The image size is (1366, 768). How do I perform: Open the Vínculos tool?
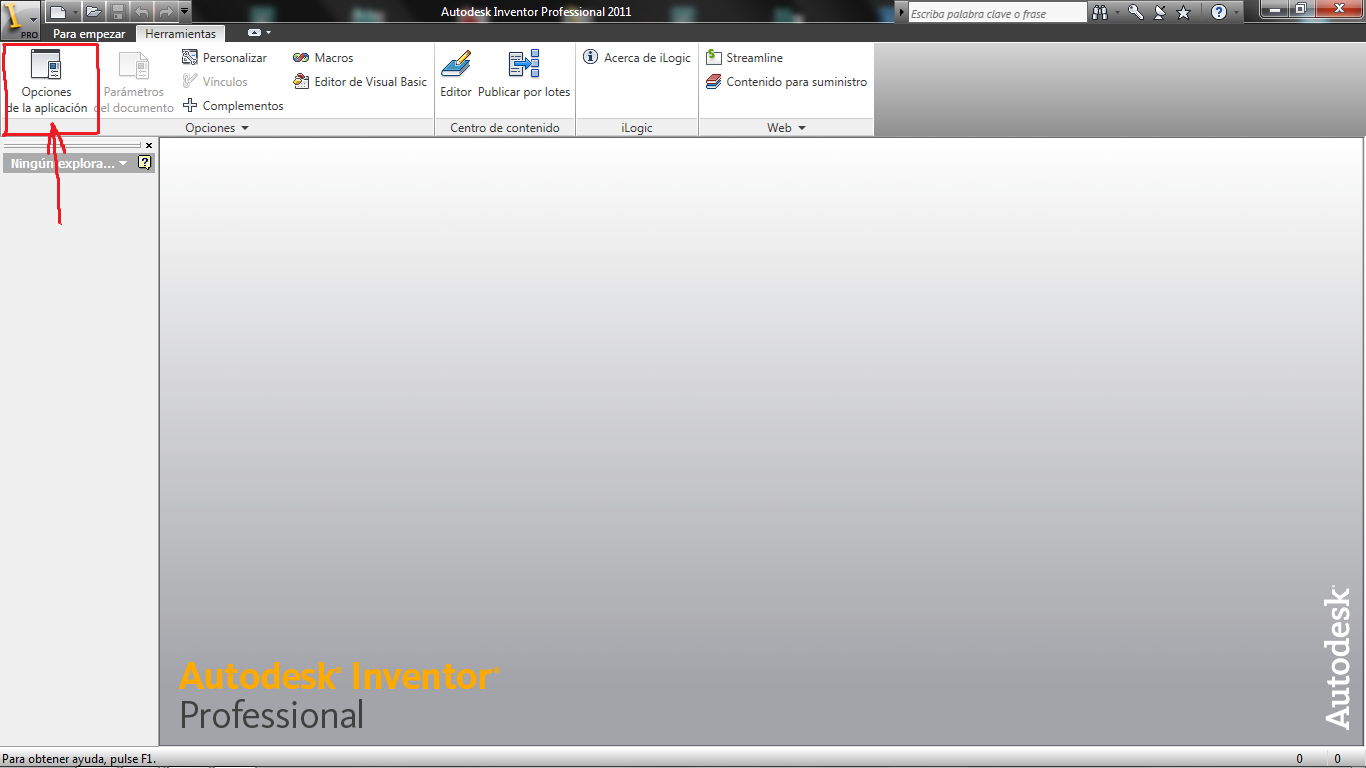[x=215, y=82]
